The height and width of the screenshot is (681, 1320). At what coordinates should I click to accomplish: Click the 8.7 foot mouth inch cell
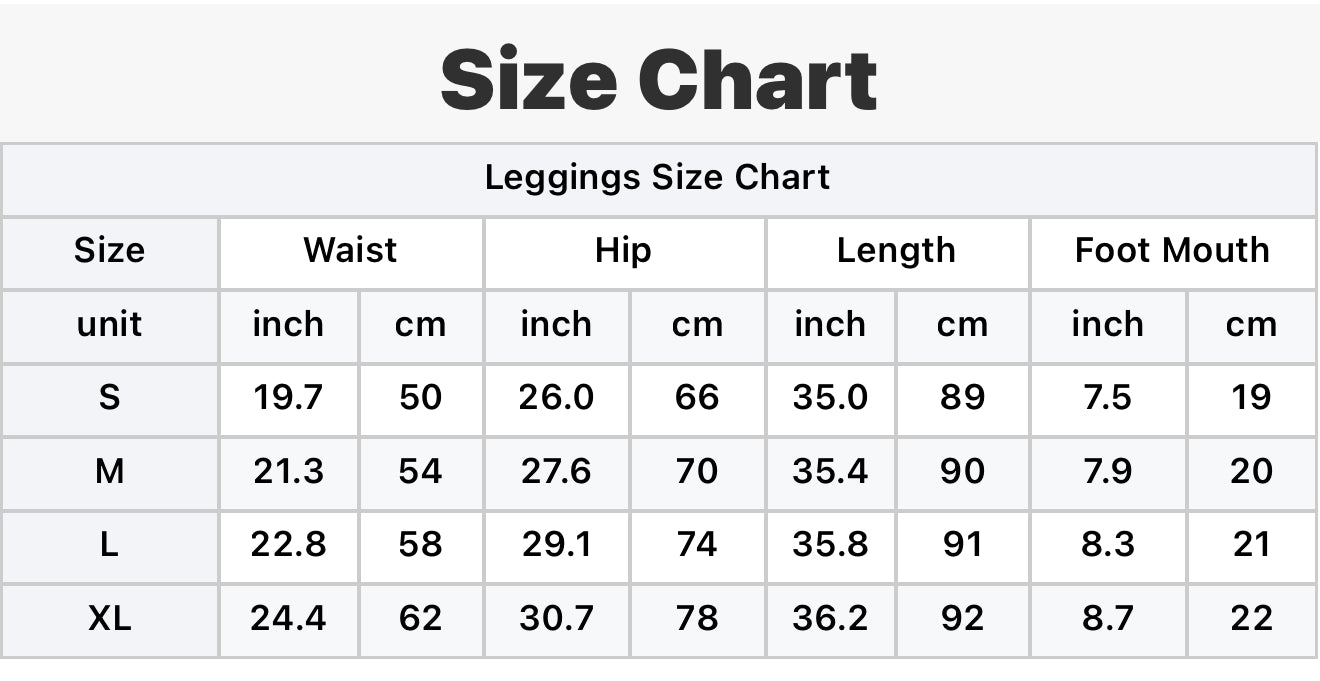pos(1107,619)
